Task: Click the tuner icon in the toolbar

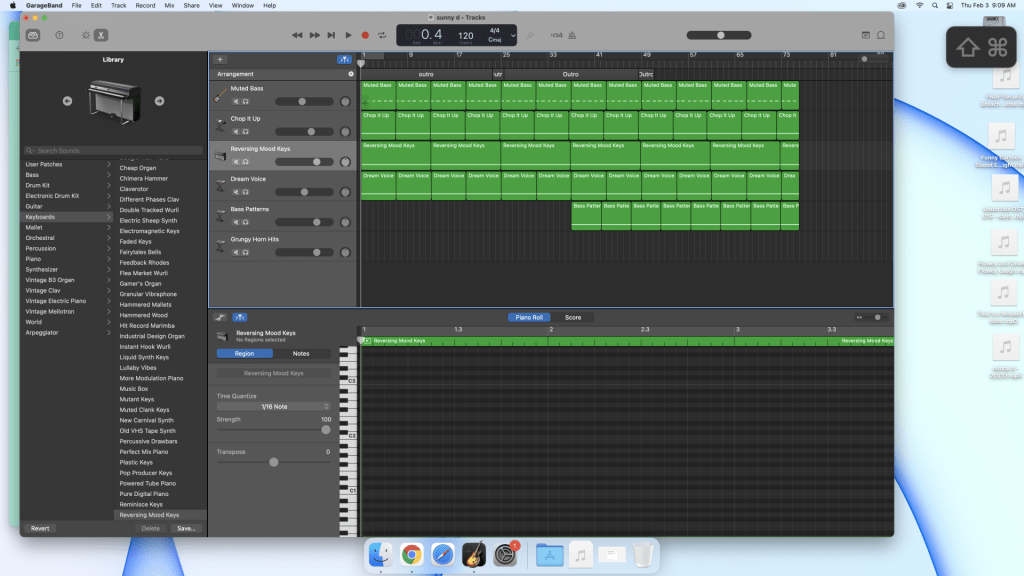Action: 530,35
